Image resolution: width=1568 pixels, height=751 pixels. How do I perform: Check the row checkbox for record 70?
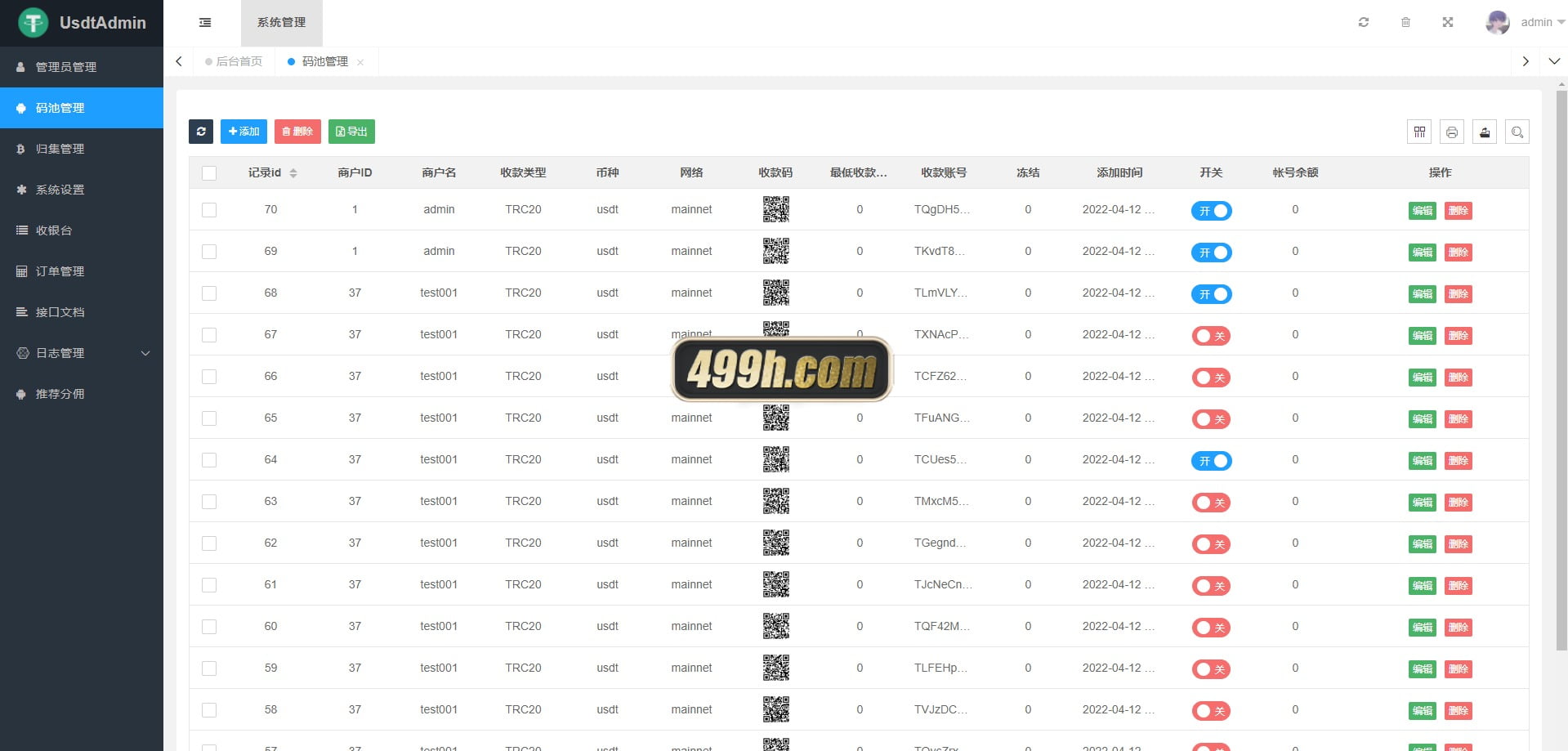tap(209, 210)
